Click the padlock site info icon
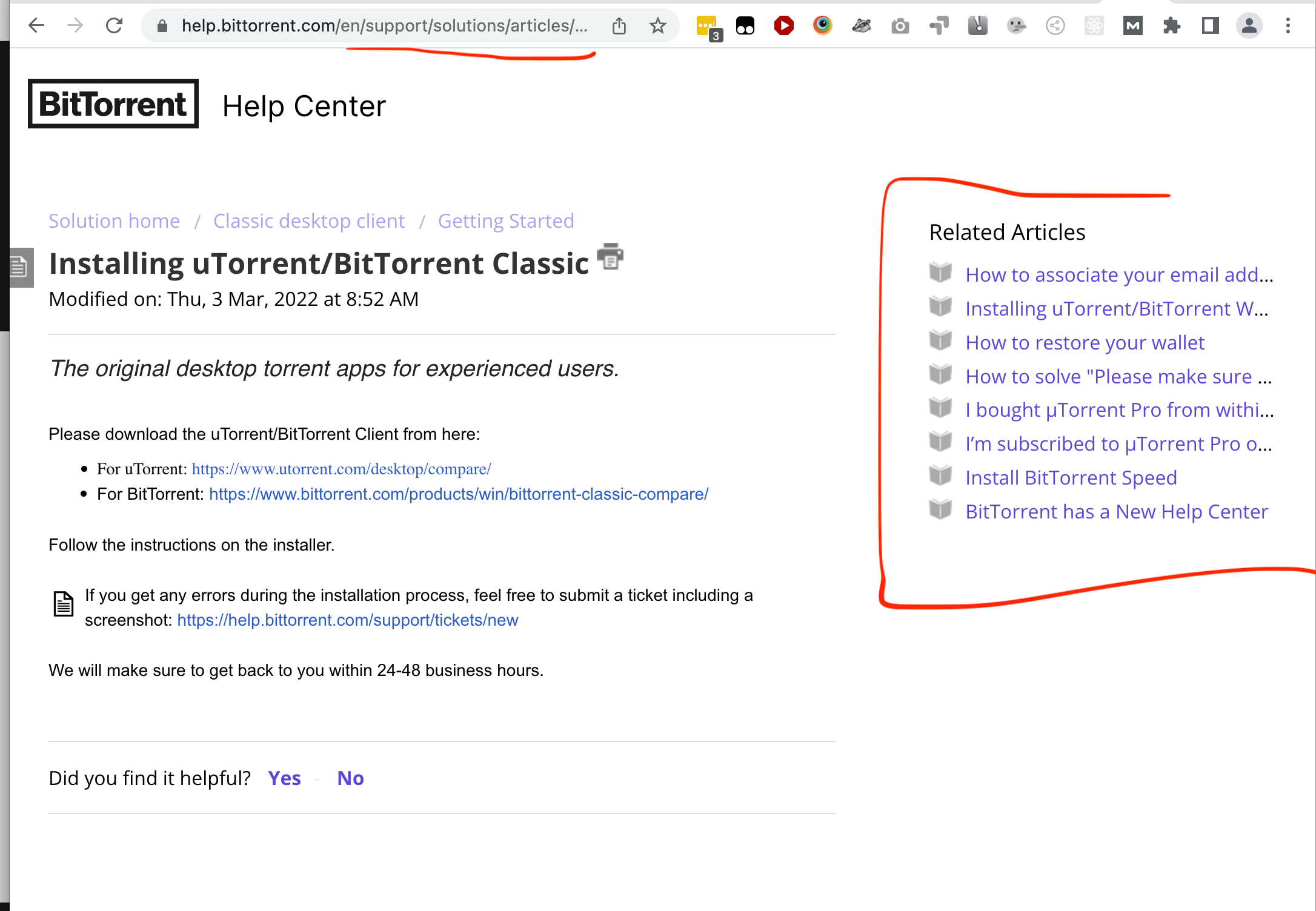Image resolution: width=1316 pixels, height=911 pixels. coord(162,26)
